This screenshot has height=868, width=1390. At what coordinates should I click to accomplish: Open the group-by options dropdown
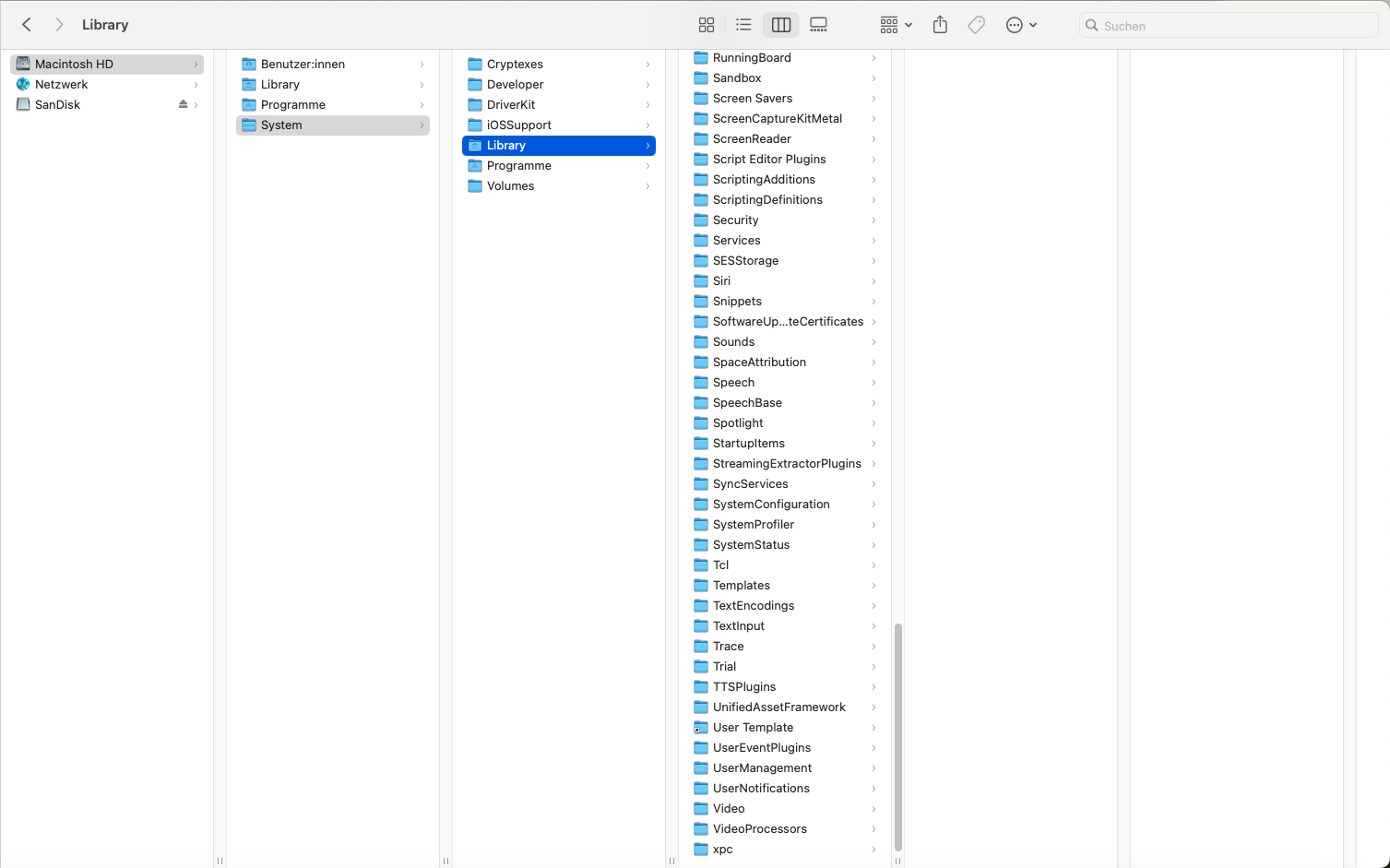(896, 25)
